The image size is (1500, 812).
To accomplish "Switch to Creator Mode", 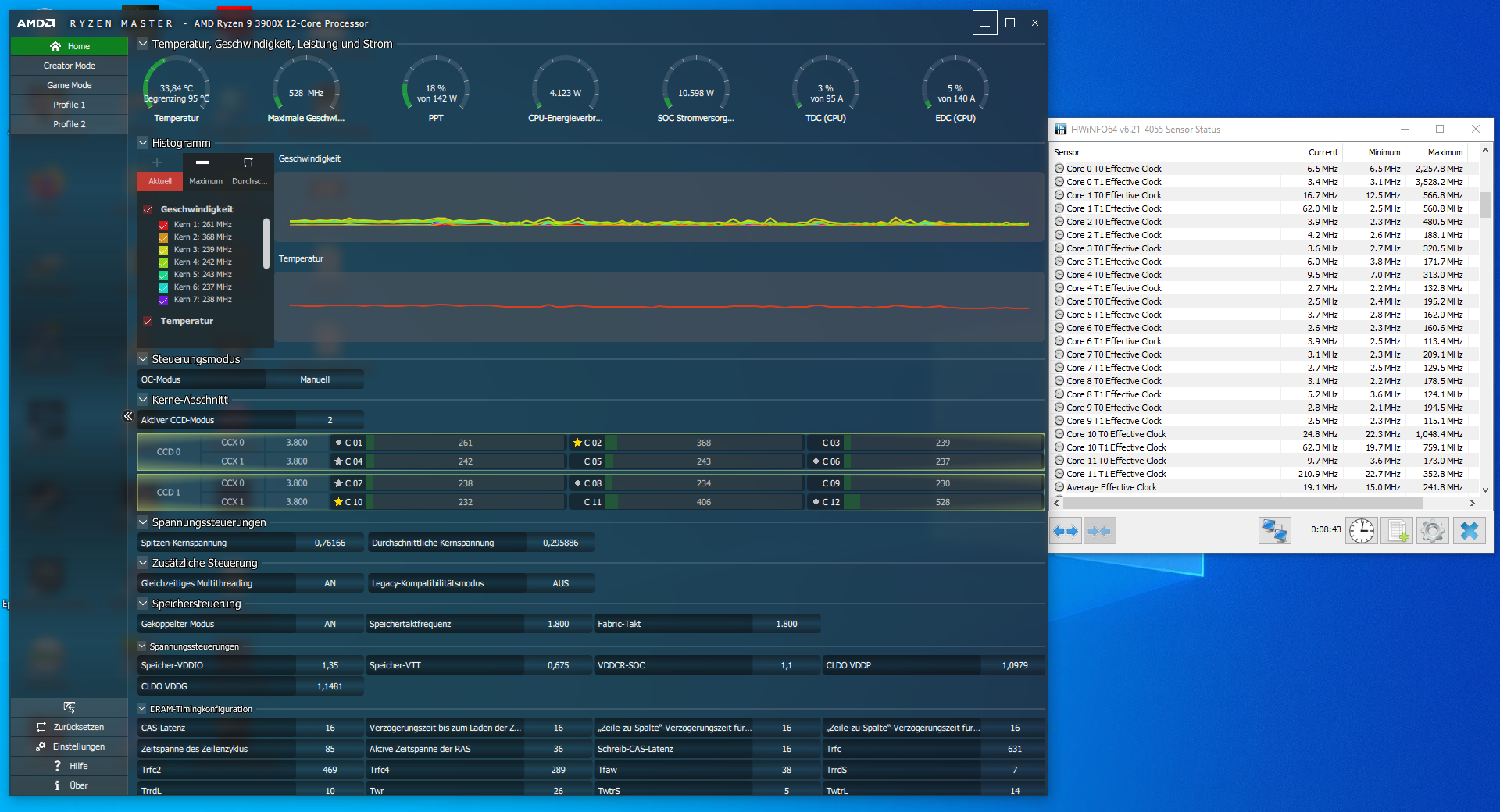I will [70, 66].
